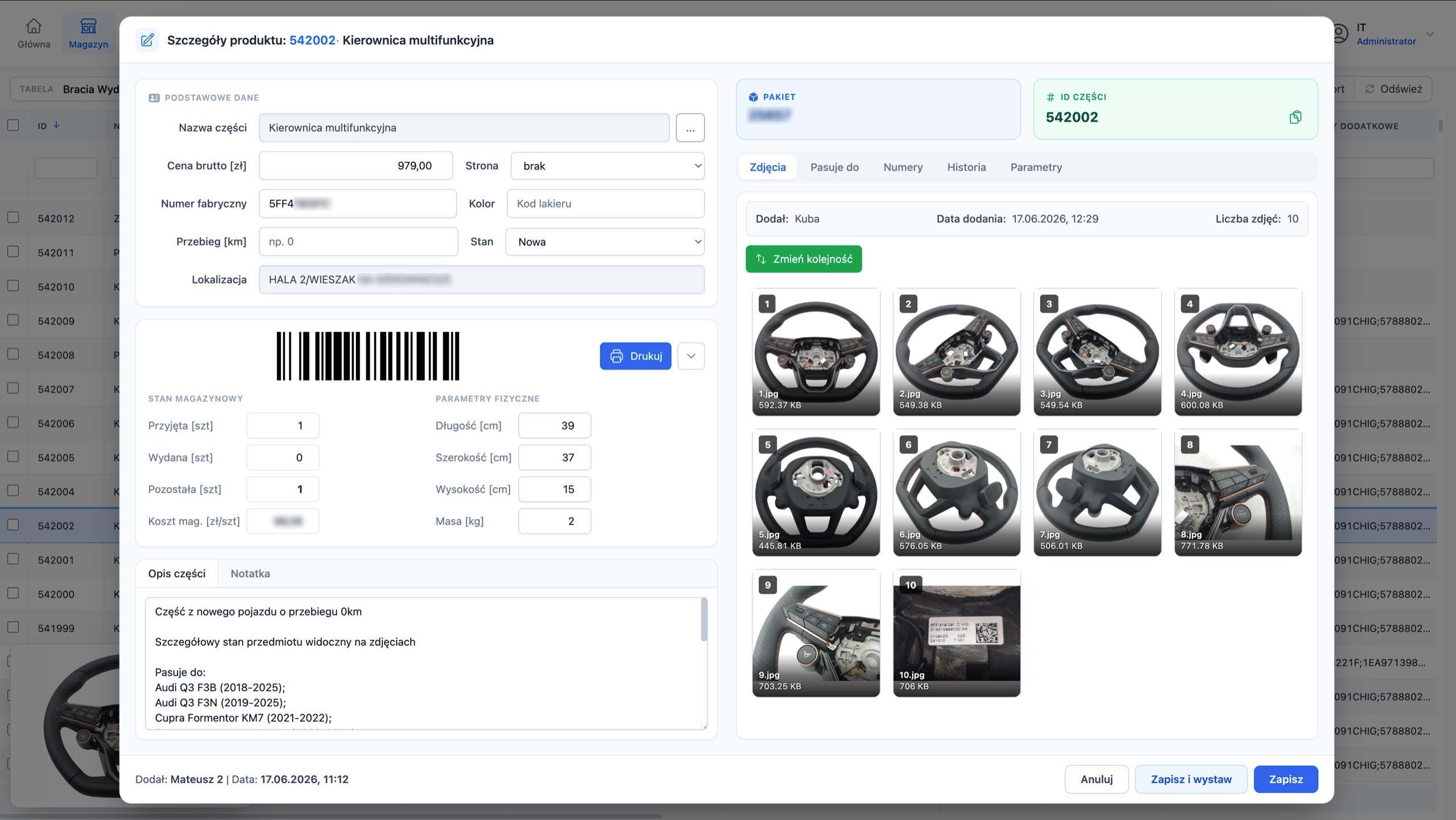Click the barcode image

tap(368, 356)
